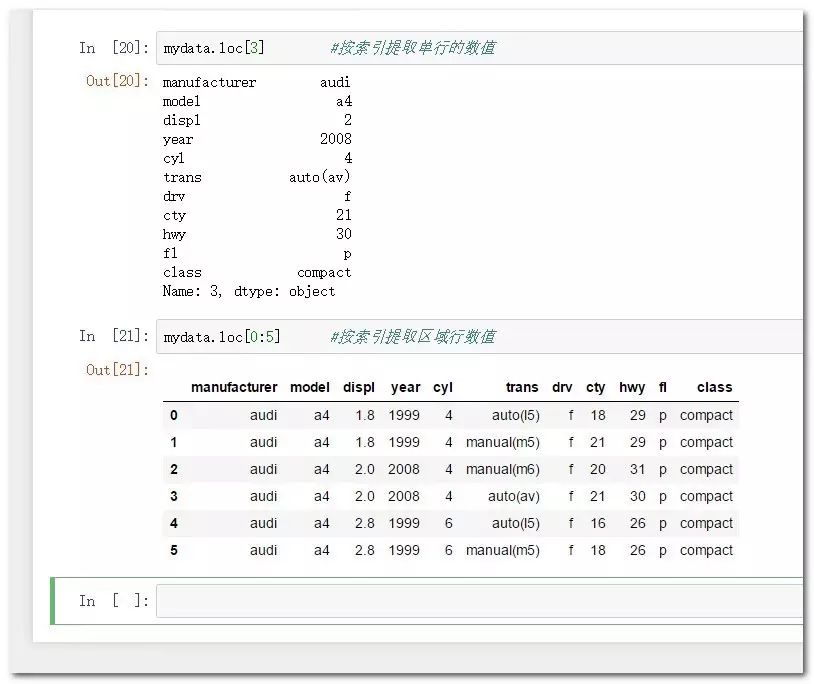Click a4 model value in row 3
The height and width of the screenshot is (684, 814).
(x=321, y=496)
